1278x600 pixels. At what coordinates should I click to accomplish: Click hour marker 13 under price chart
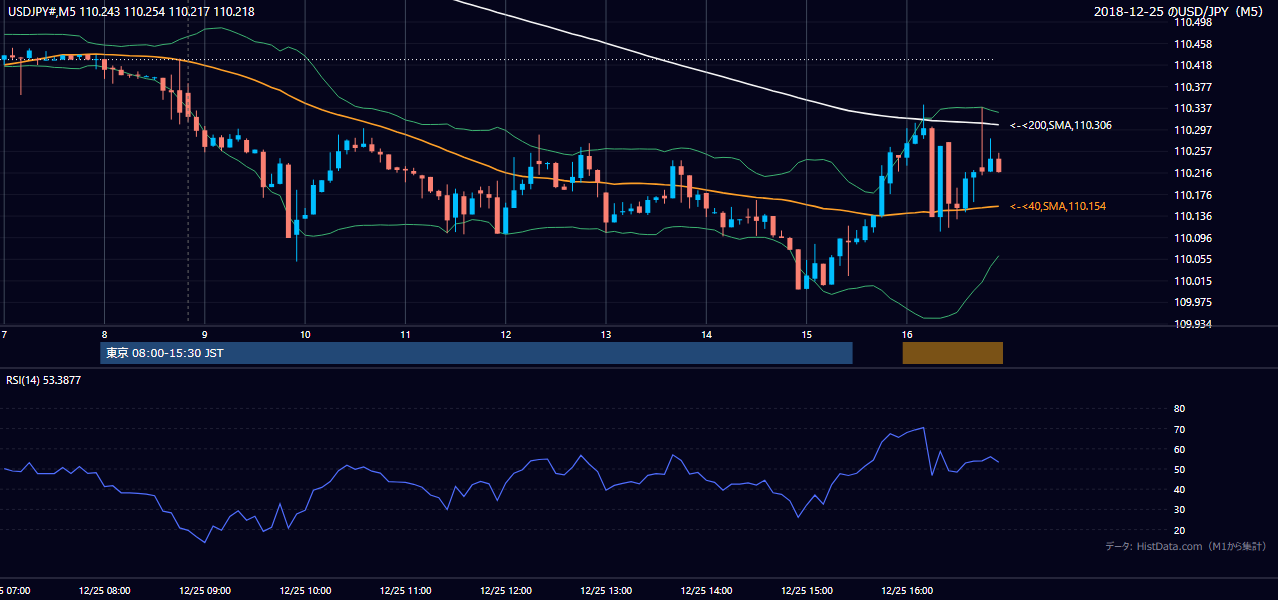(x=605, y=334)
